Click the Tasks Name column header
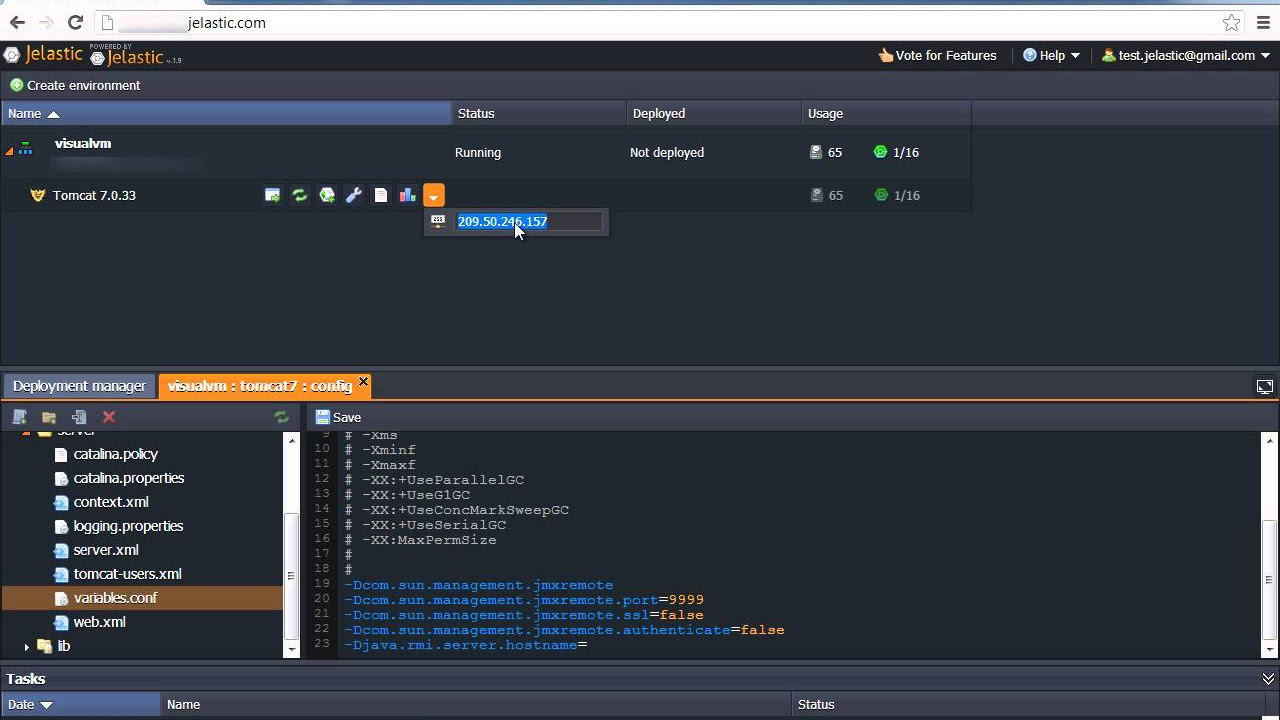 click(x=475, y=704)
